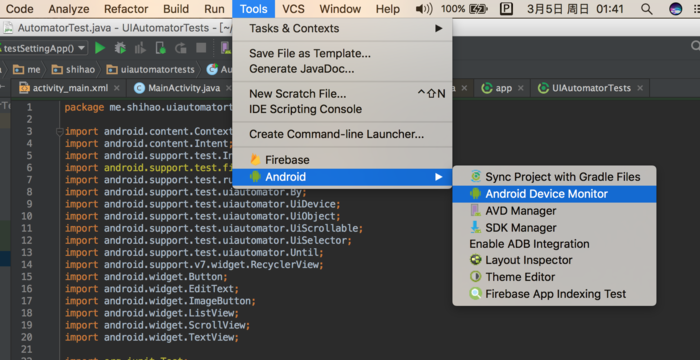Click the SDK Manager download icon

pos(475,227)
